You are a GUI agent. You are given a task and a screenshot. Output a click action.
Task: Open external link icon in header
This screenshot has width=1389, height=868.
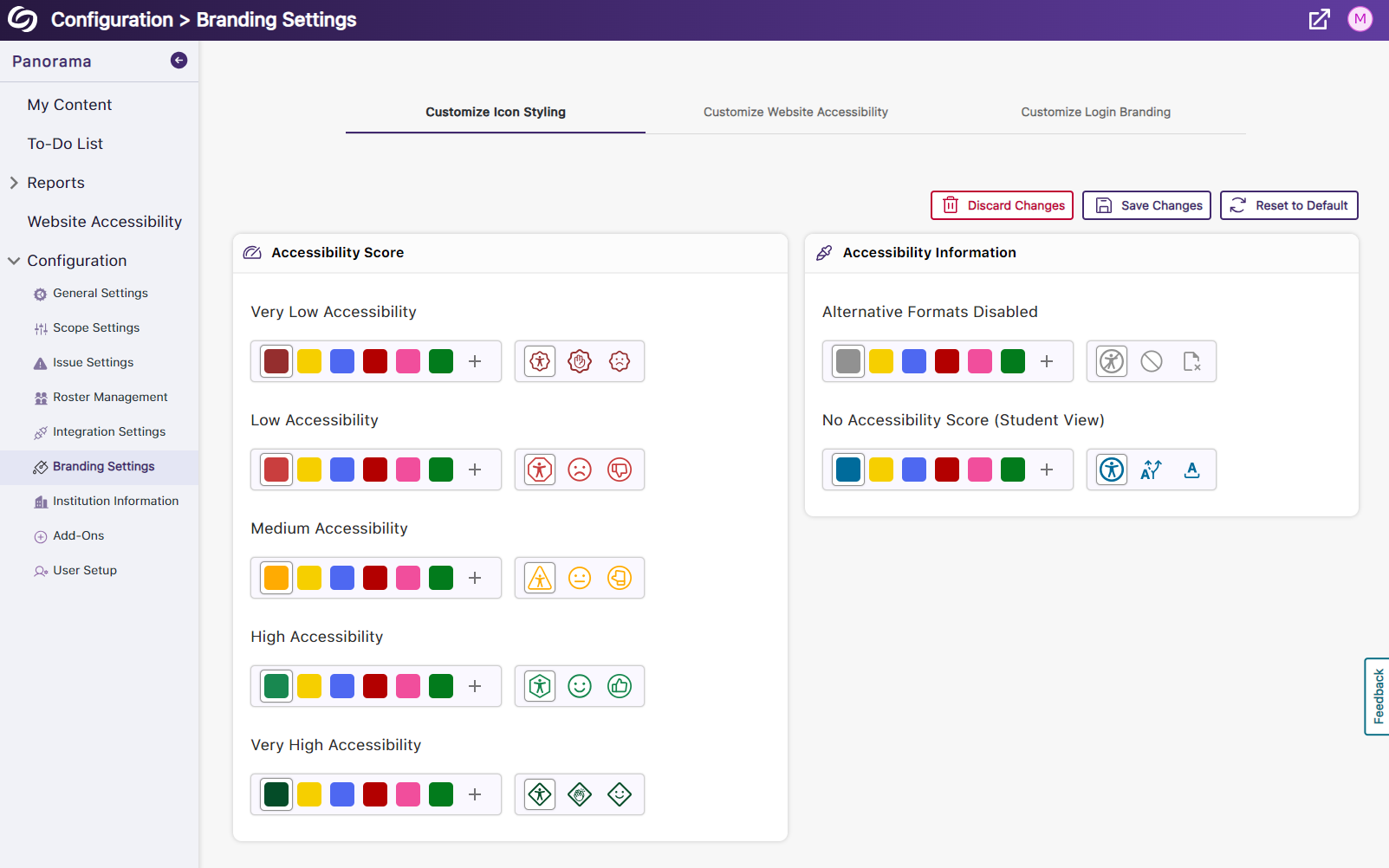point(1319,20)
